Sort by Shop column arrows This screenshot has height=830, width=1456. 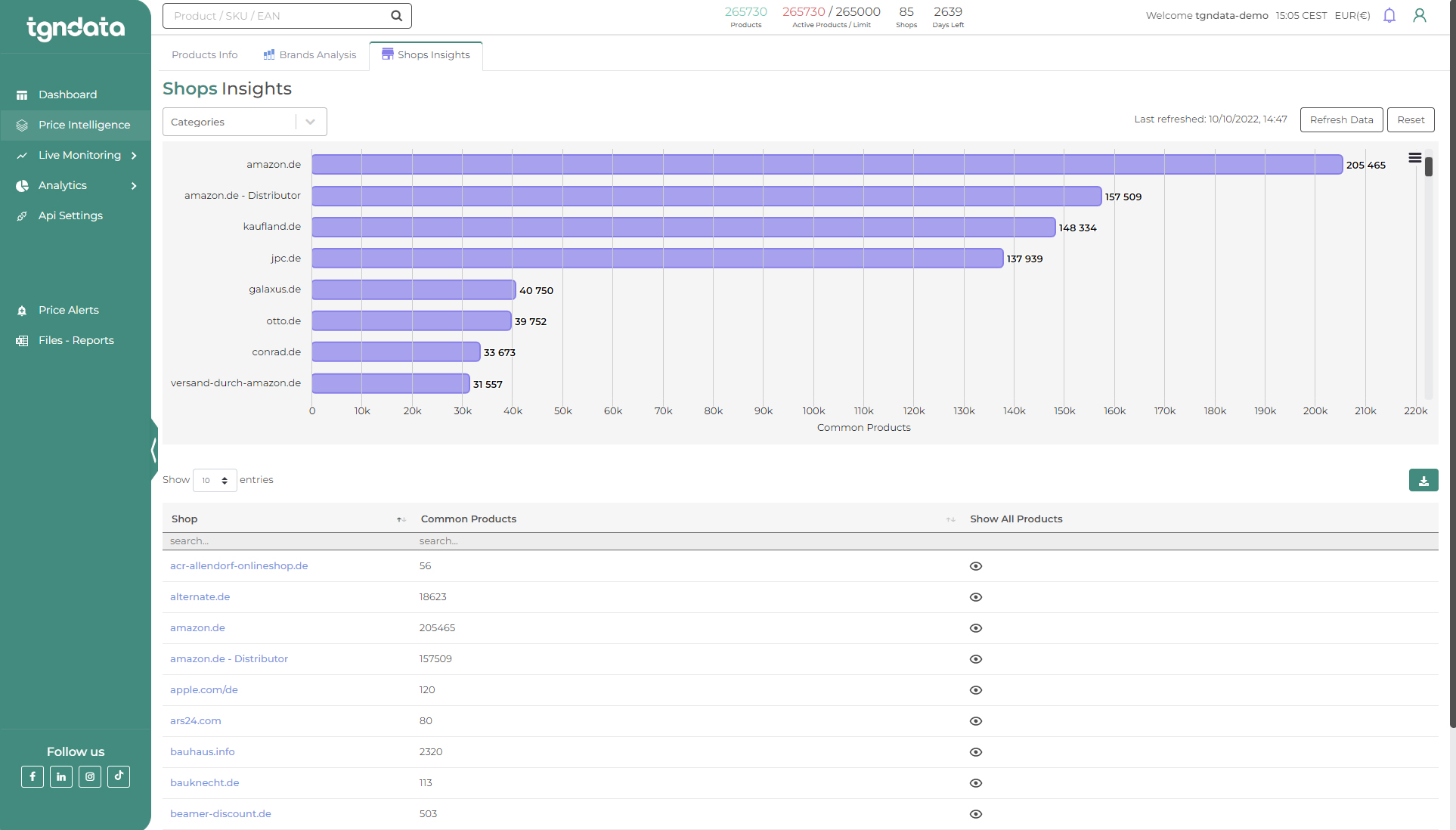[x=401, y=519]
